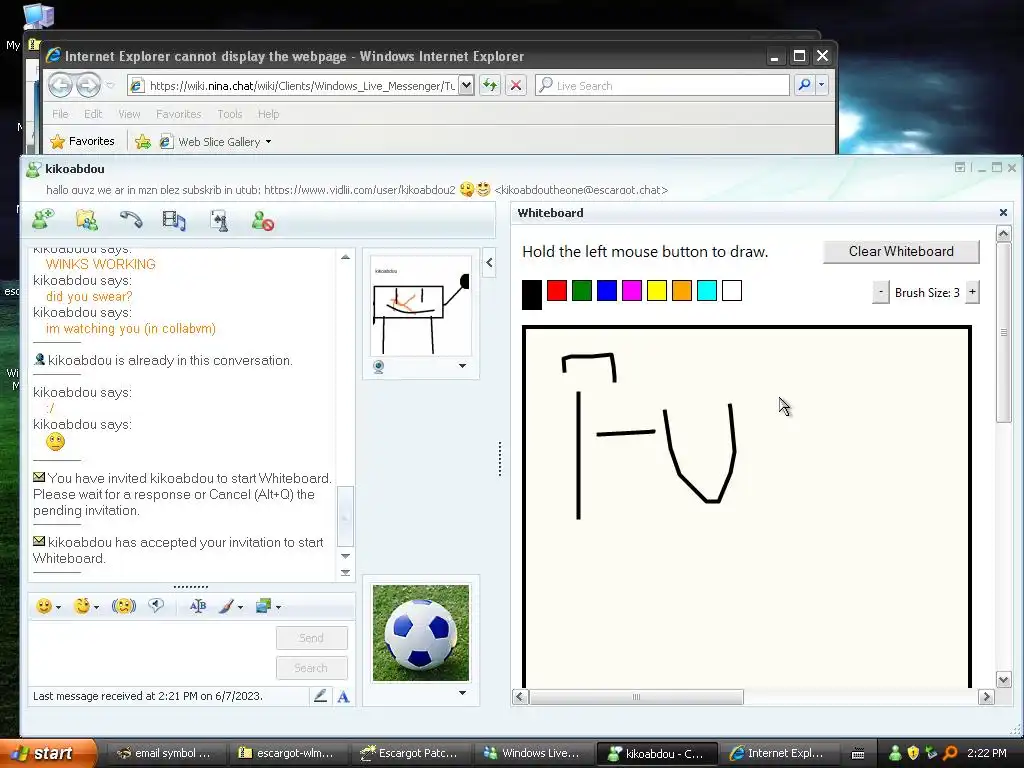
Task: Open the winks picker icon
Action: tap(82, 607)
